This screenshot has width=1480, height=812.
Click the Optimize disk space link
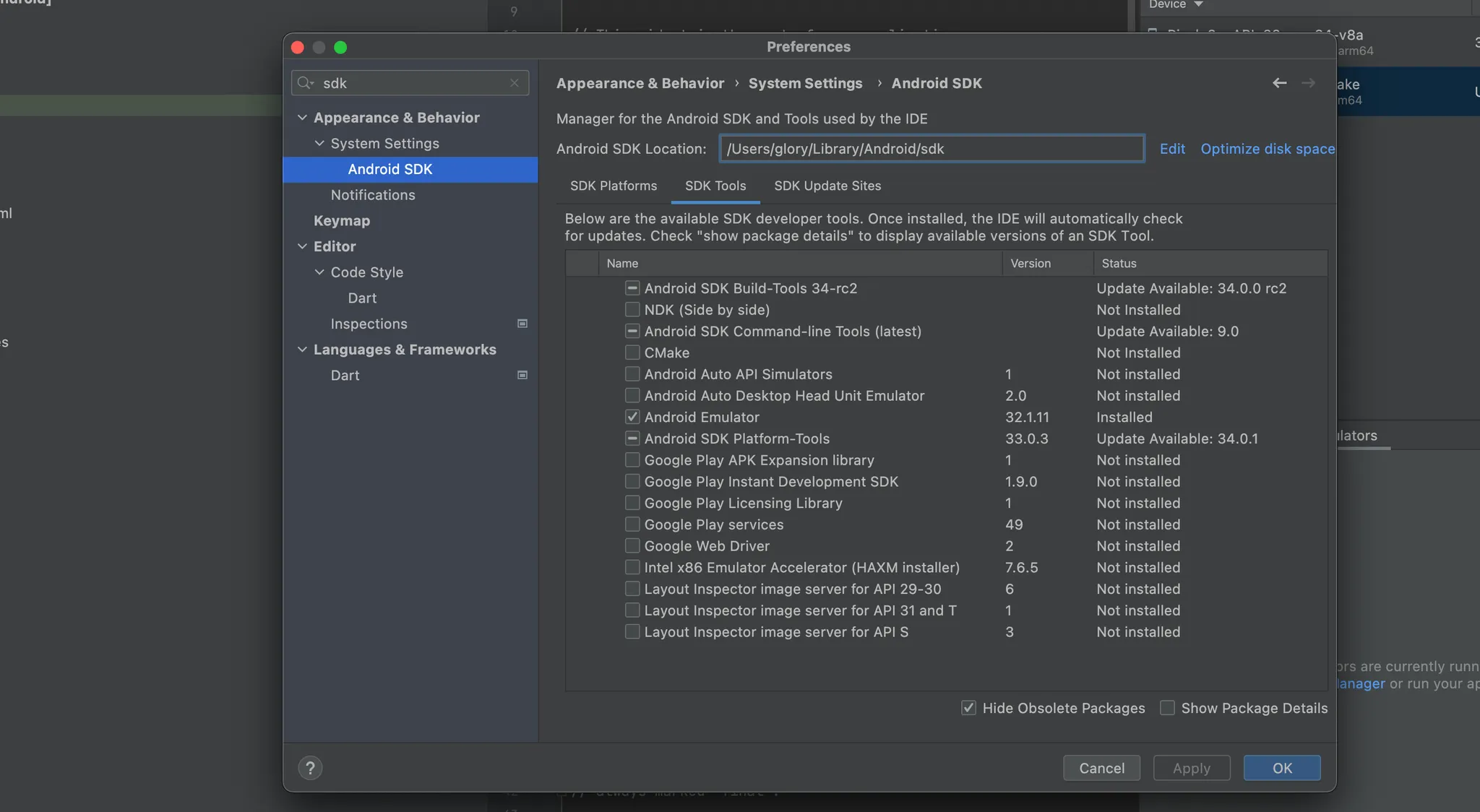point(1268,149)
